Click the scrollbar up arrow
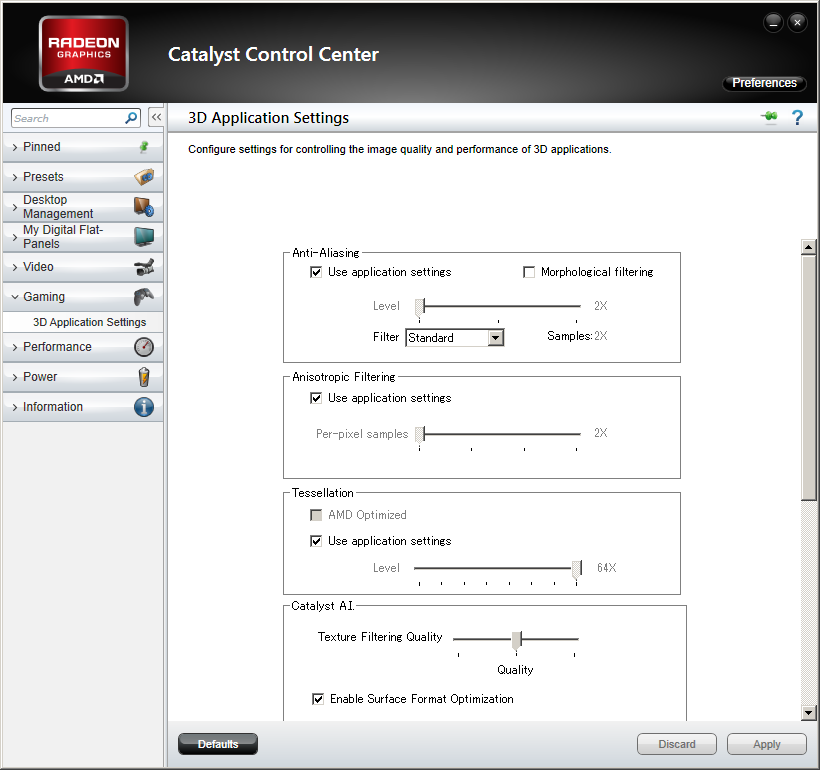This screenshot has height=770, width=820. click(808, 246)
